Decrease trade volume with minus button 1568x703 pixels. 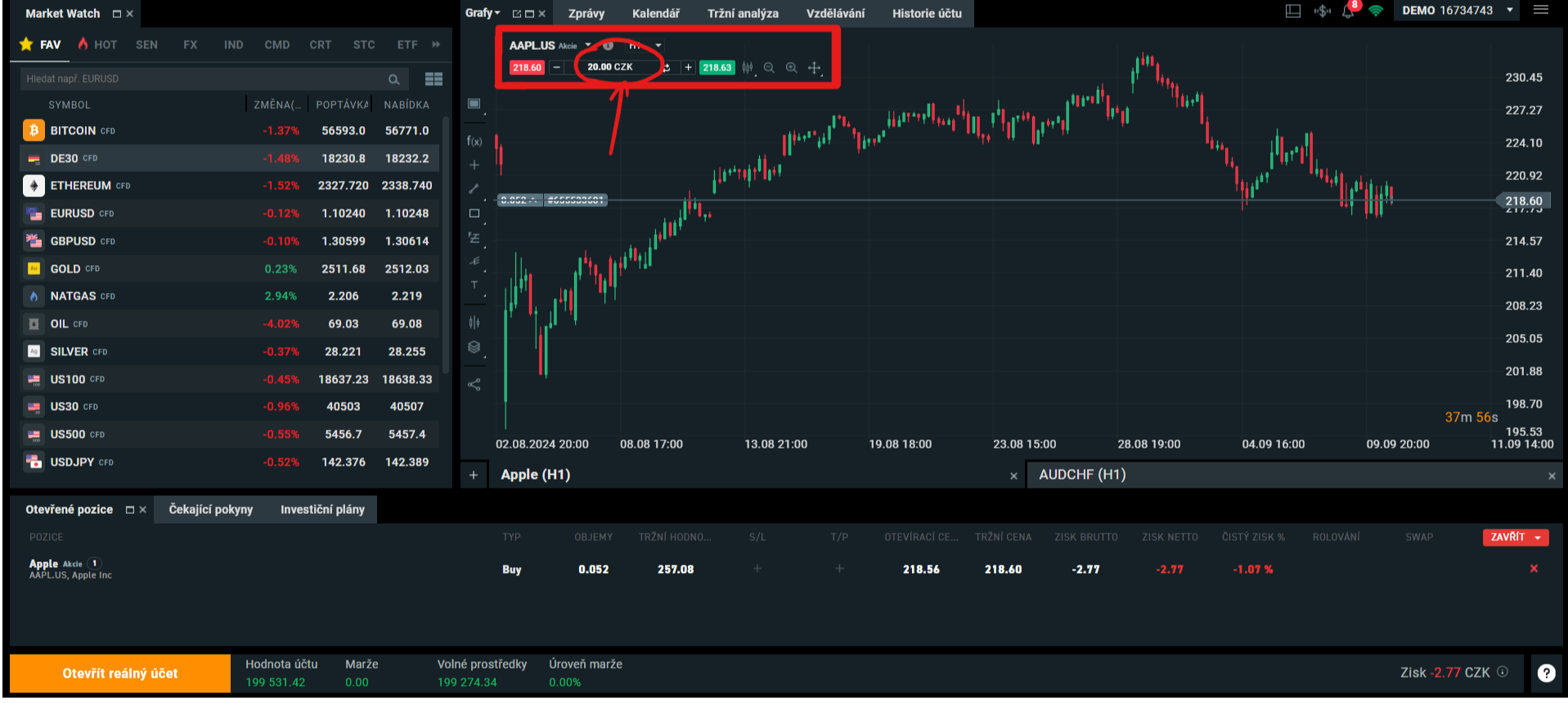tap(556, 68)
